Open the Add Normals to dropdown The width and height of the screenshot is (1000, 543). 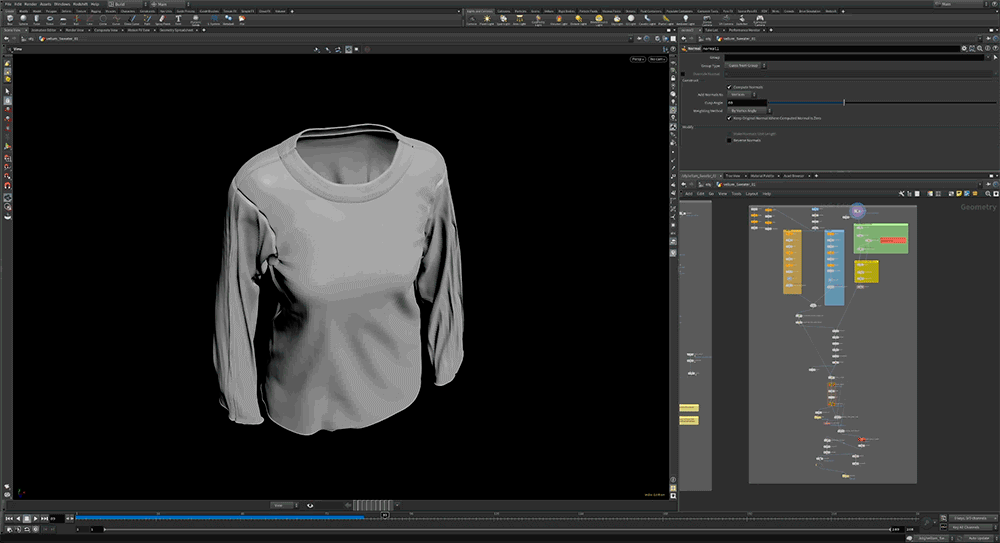click(x=741, y=95)
